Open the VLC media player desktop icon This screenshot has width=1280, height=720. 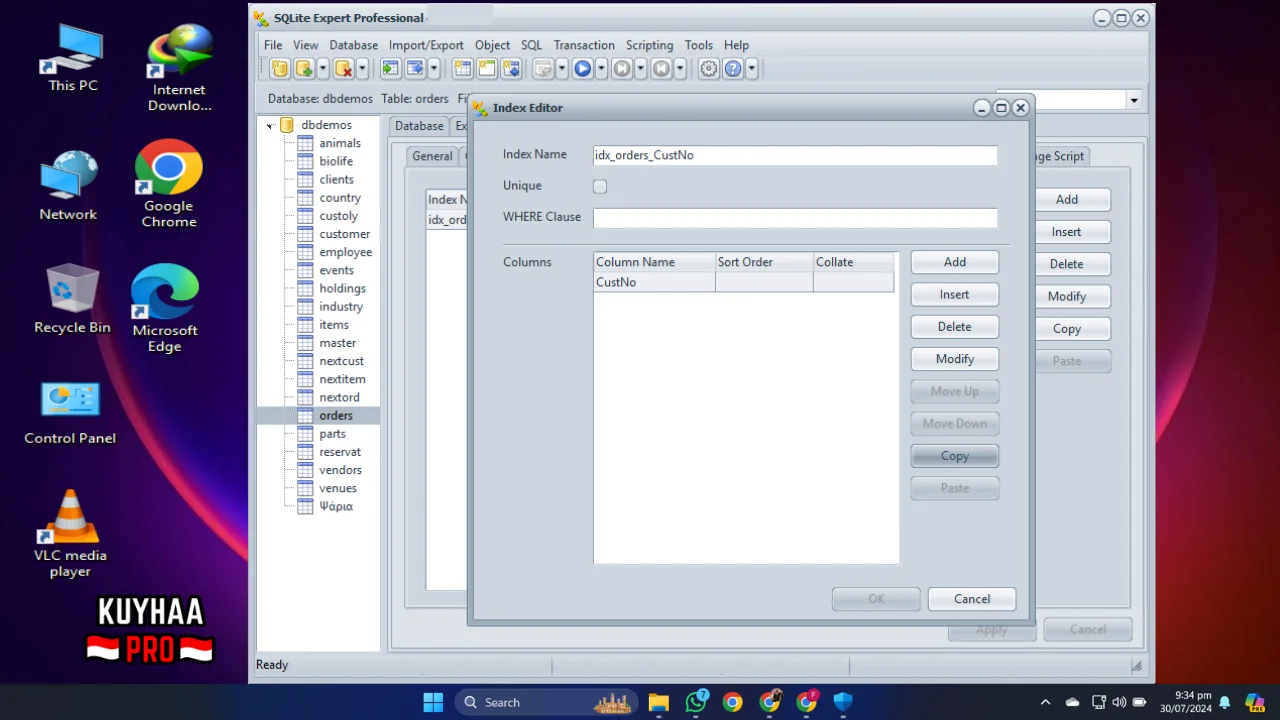70,534
